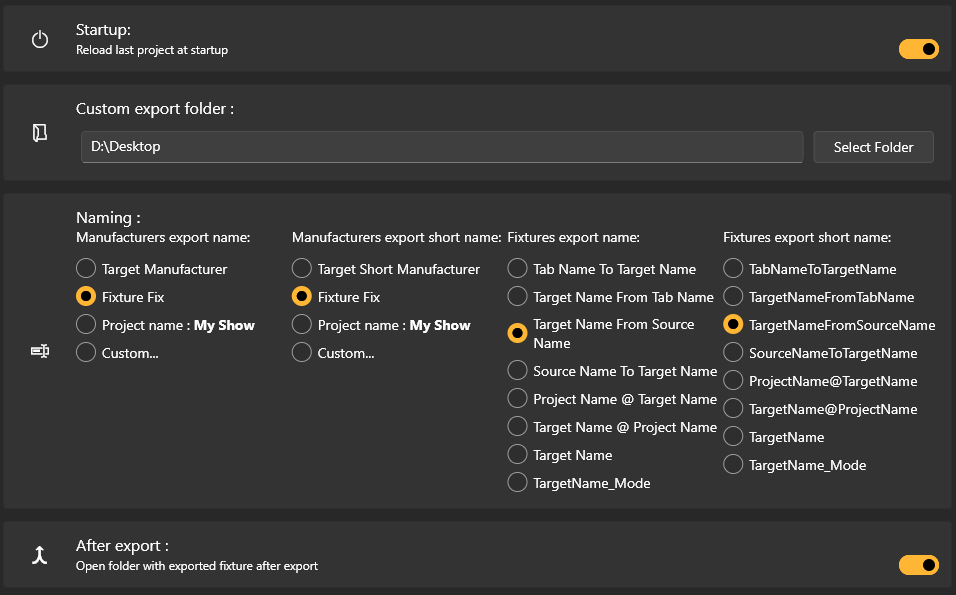956x595 pixels.
Task: Click the custom export folder icon
Action: (40, 133)
